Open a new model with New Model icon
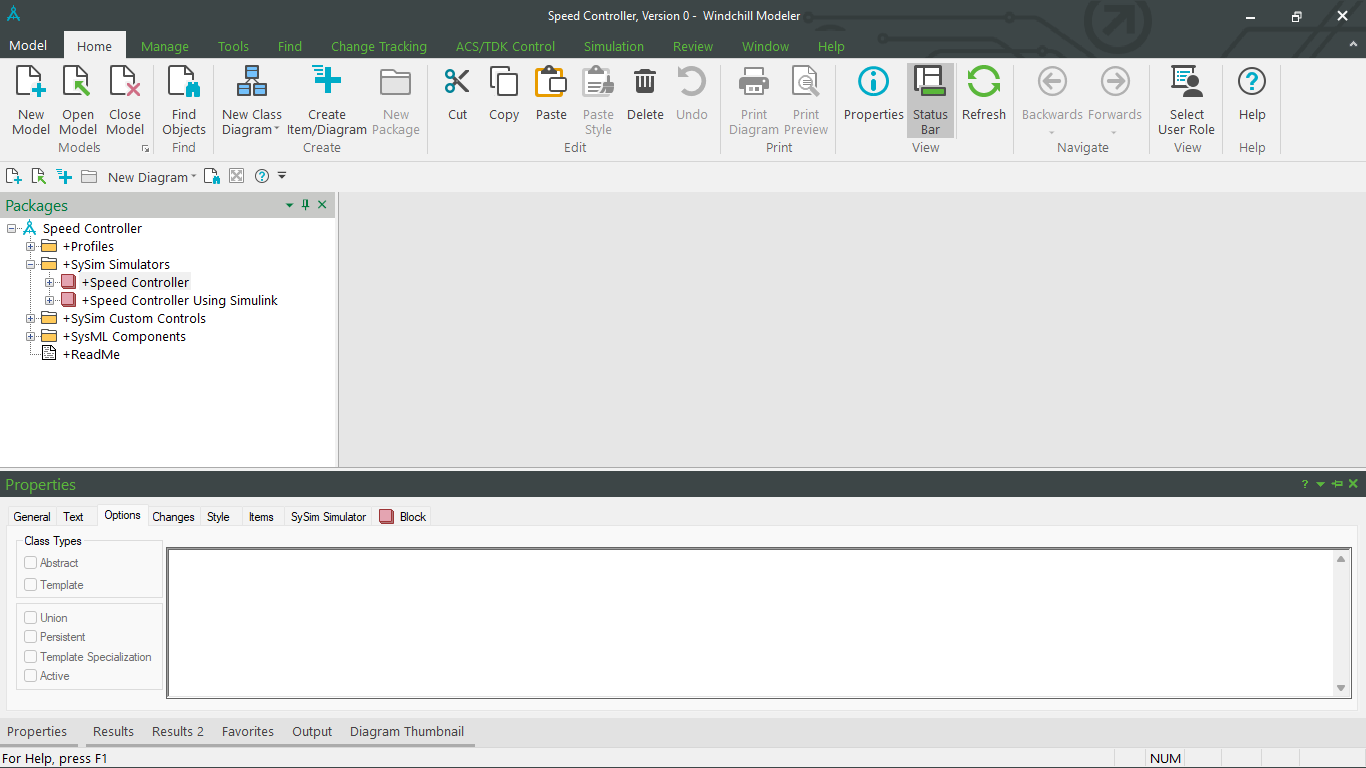 tap(30, 100)
